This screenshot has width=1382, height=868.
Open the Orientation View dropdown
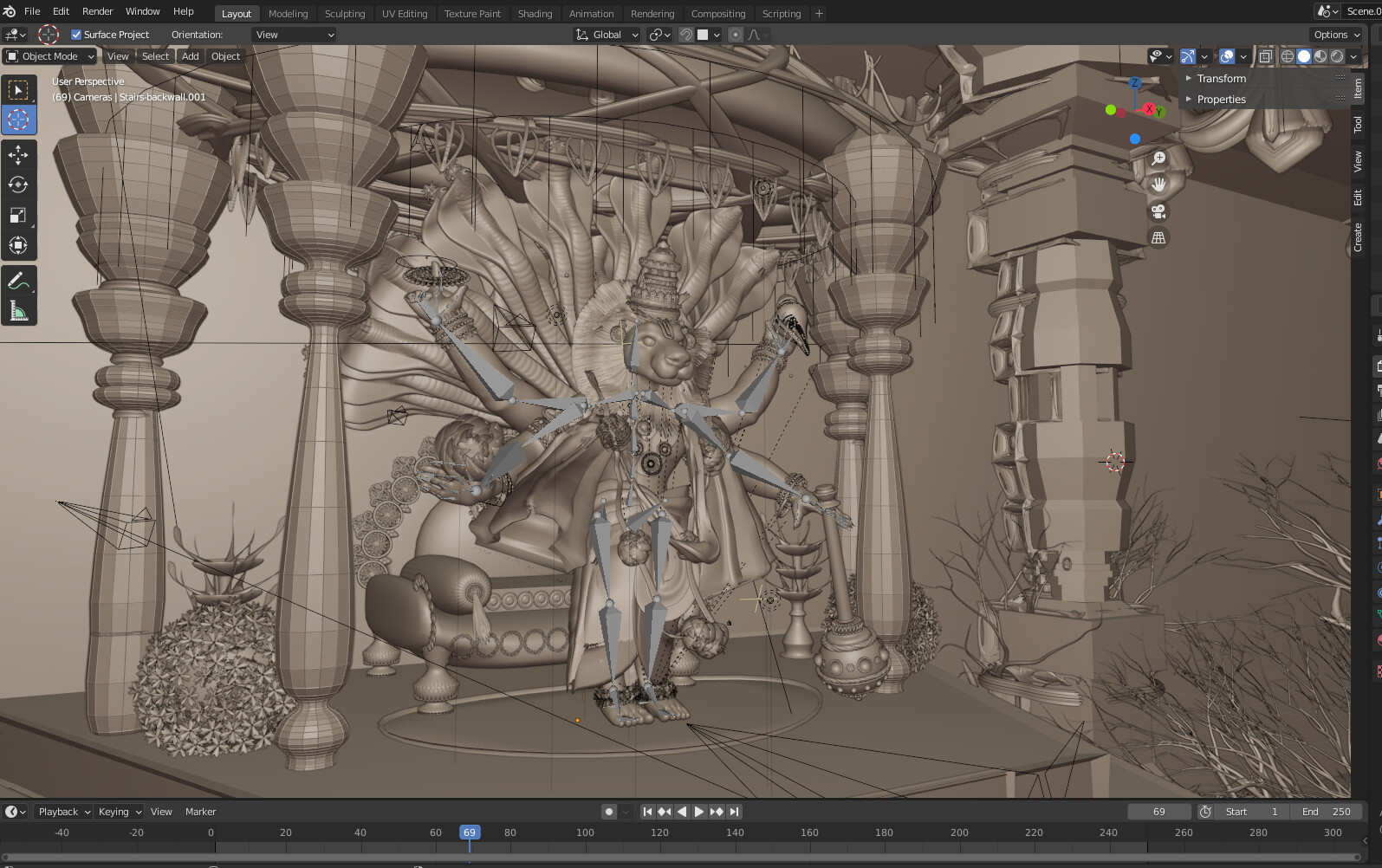pyautogui.click(x=294, y=35)
